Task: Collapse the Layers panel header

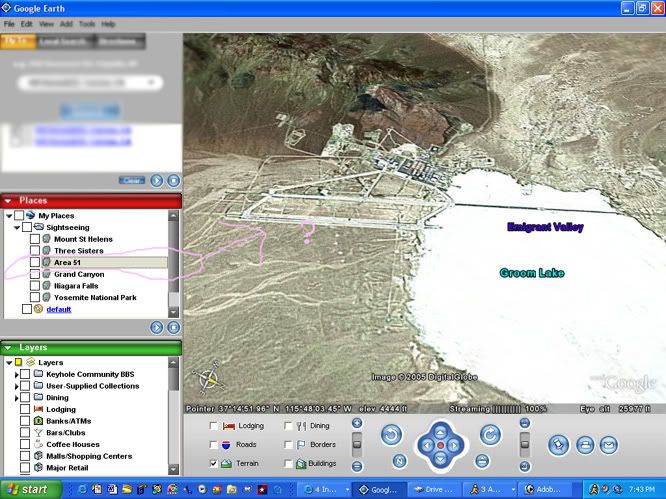Action: pos(8,348)
